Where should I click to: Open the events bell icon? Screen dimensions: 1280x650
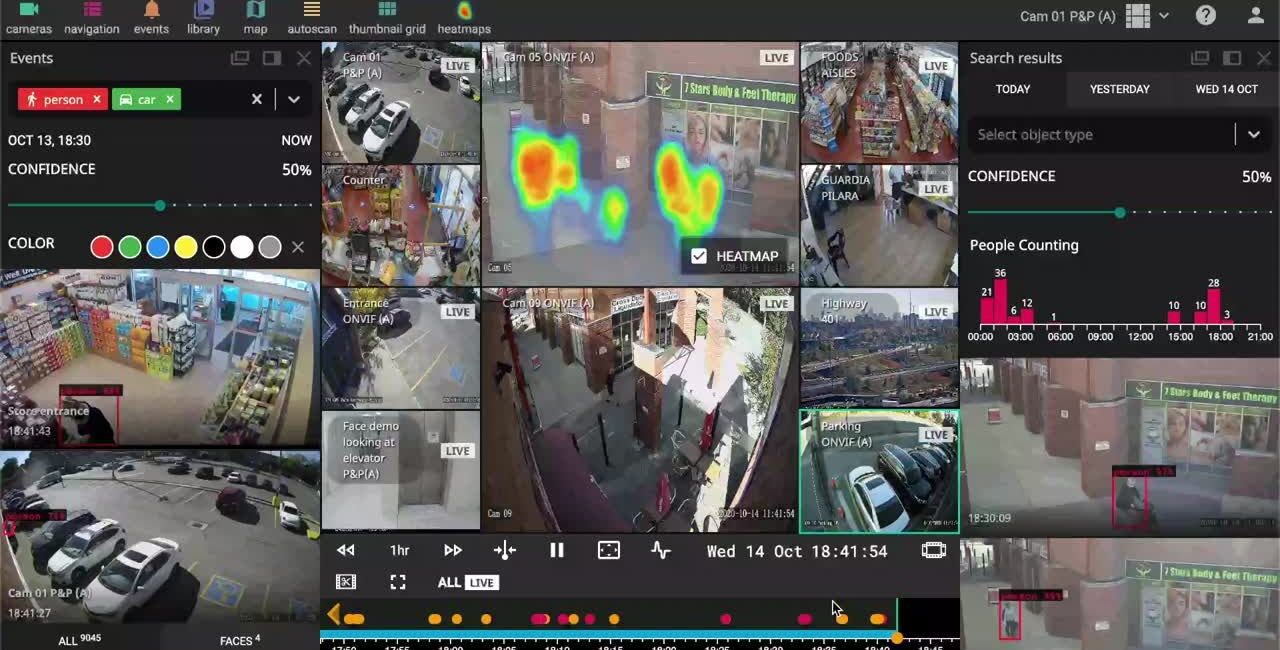click(151, 17)
